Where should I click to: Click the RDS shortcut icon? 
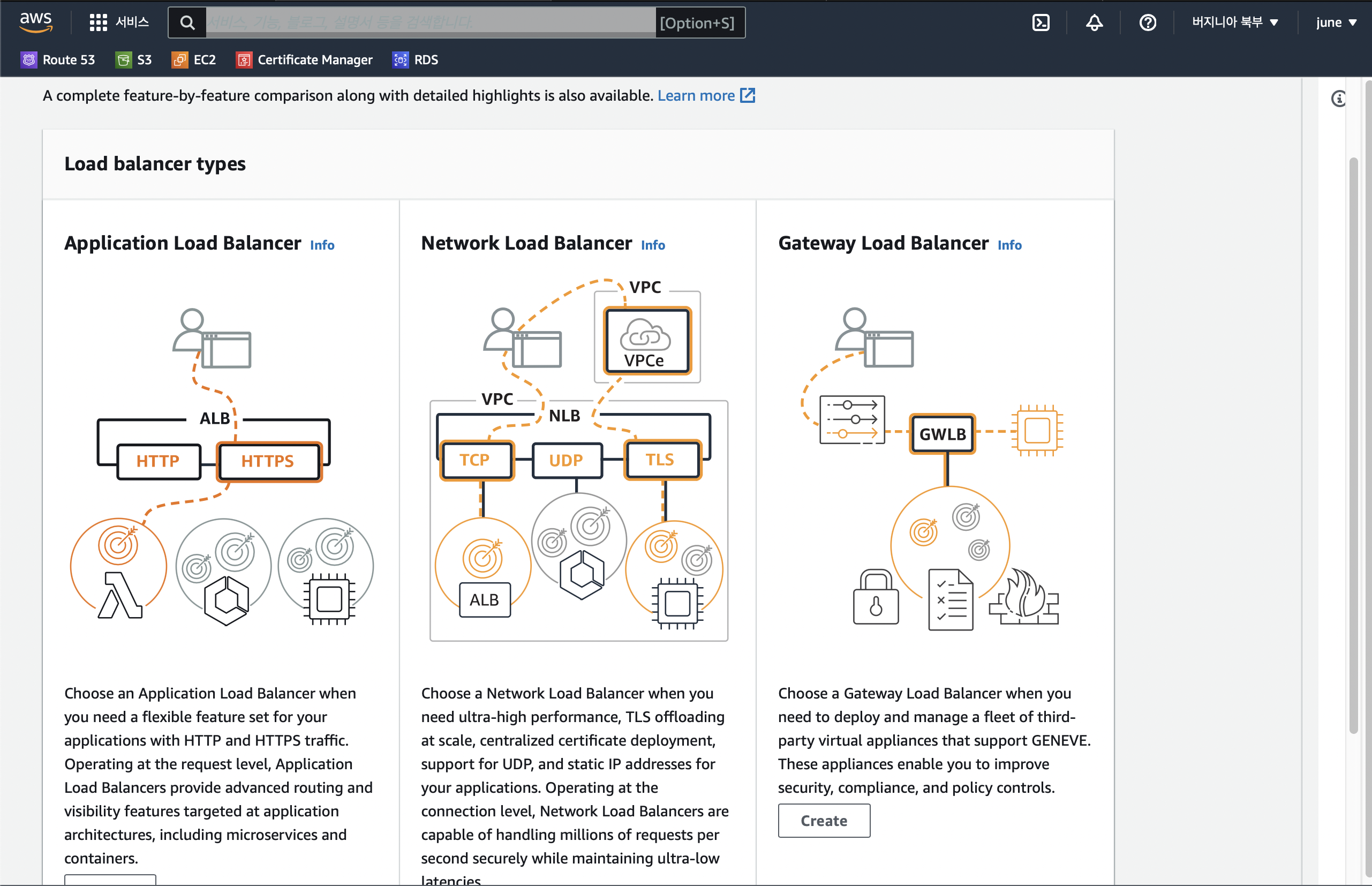400,60
